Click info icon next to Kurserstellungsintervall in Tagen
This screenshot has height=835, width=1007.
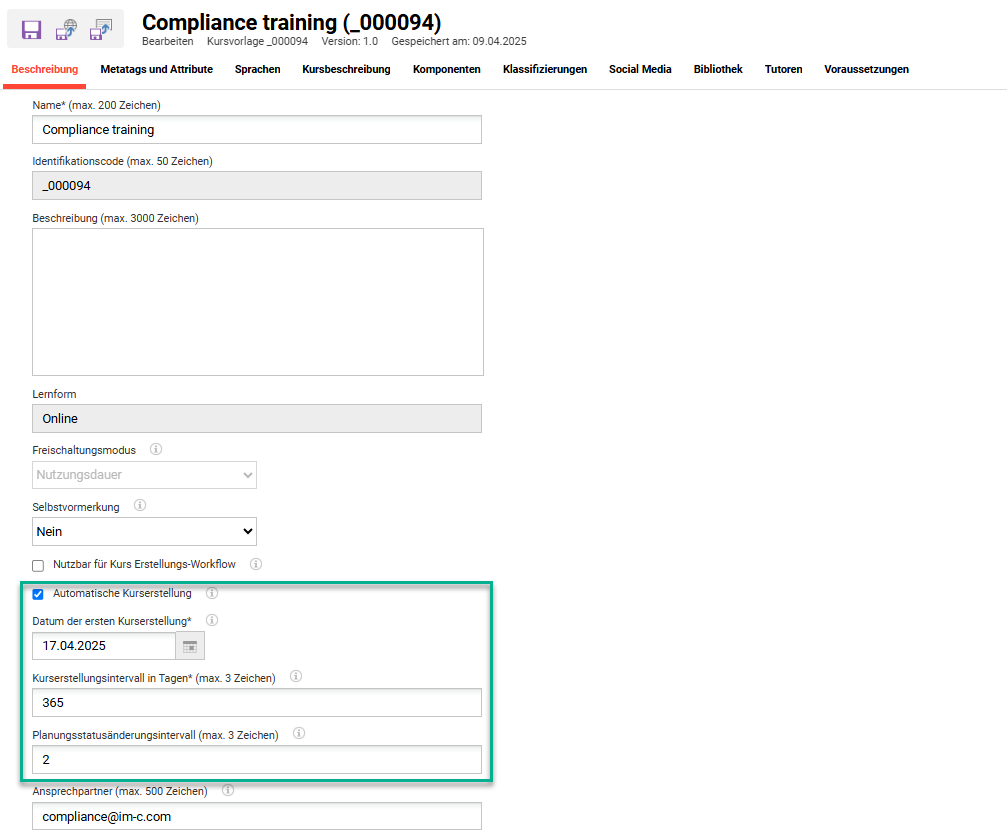pyautogui.click(x=296, y=677)
